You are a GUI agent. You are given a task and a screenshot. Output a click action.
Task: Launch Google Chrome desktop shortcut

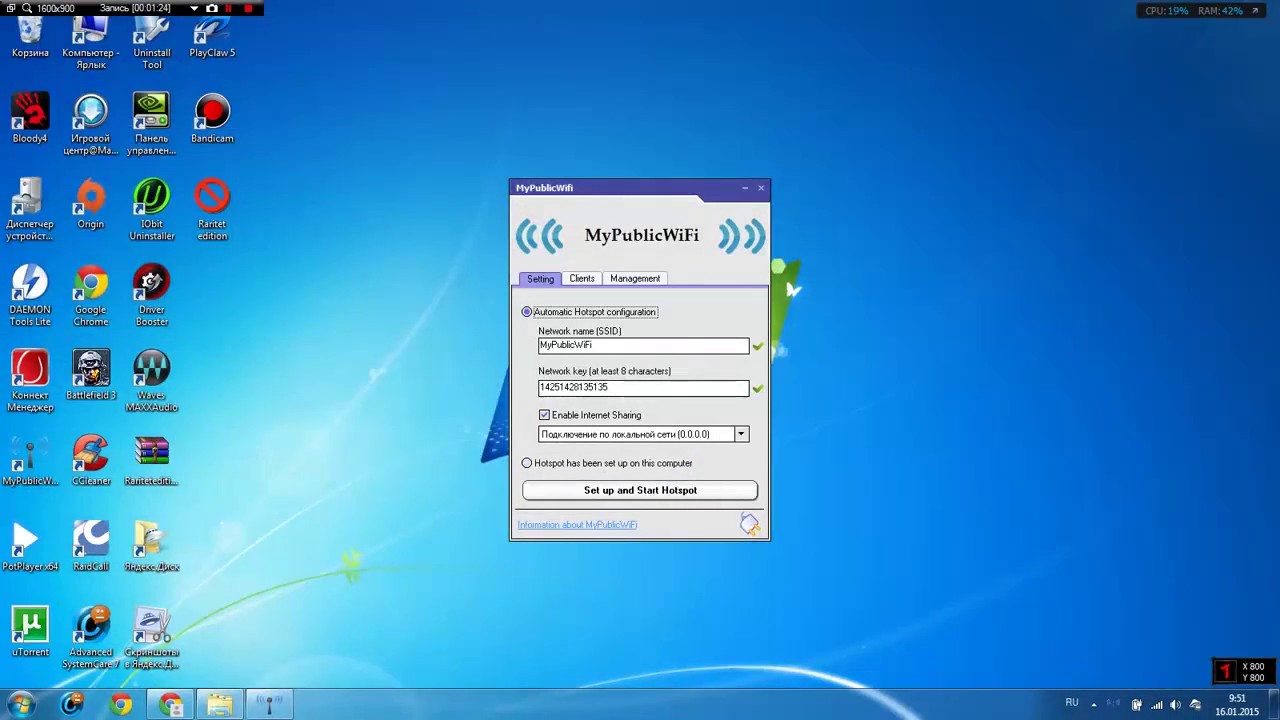click(91, 296)
